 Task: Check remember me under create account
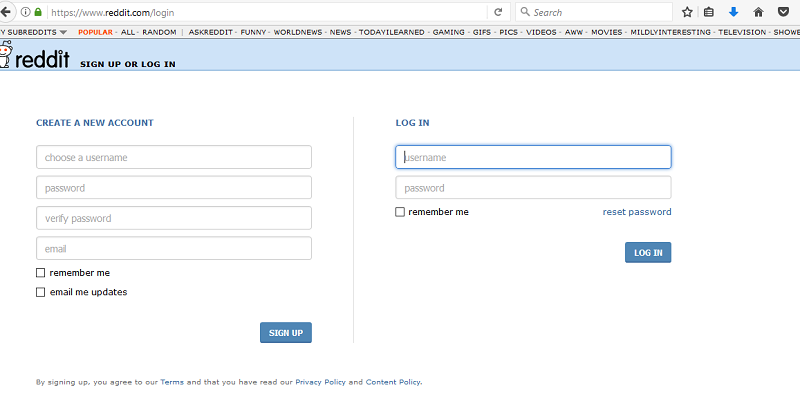(x=40, y=273)
